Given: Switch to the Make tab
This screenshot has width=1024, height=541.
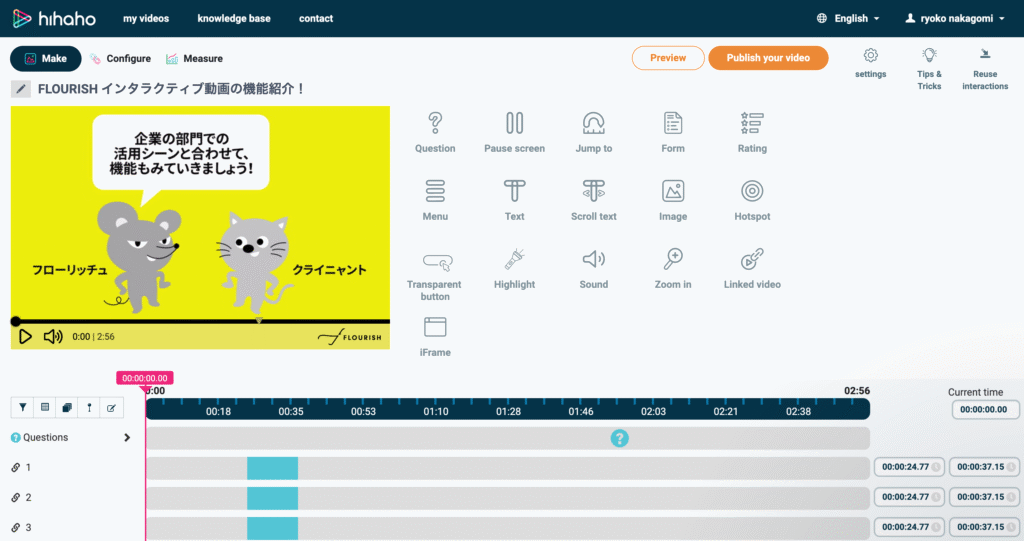Looking at the screenshot, I should point(46,59).
